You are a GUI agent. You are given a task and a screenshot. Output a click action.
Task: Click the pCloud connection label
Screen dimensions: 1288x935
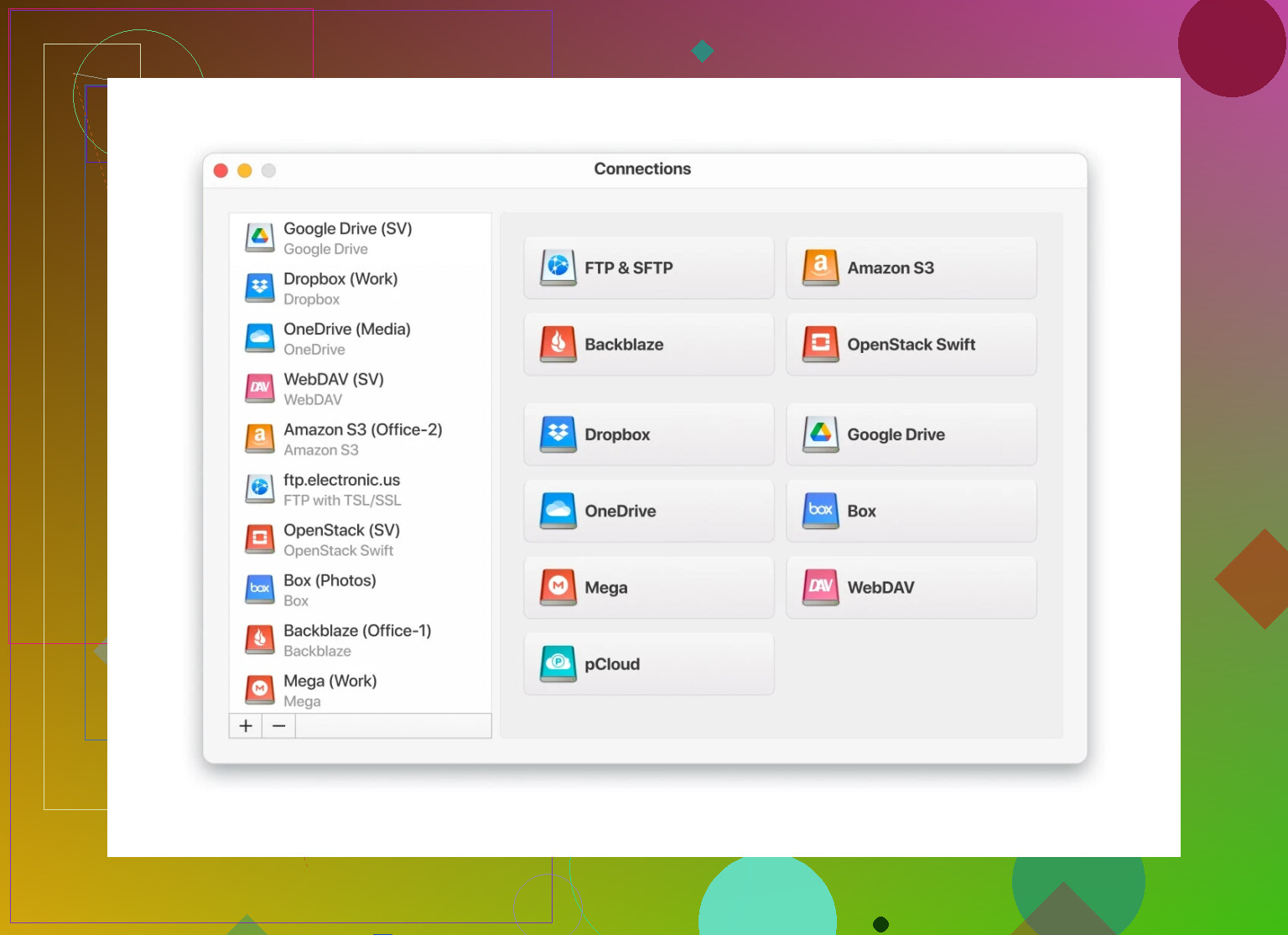612,664
